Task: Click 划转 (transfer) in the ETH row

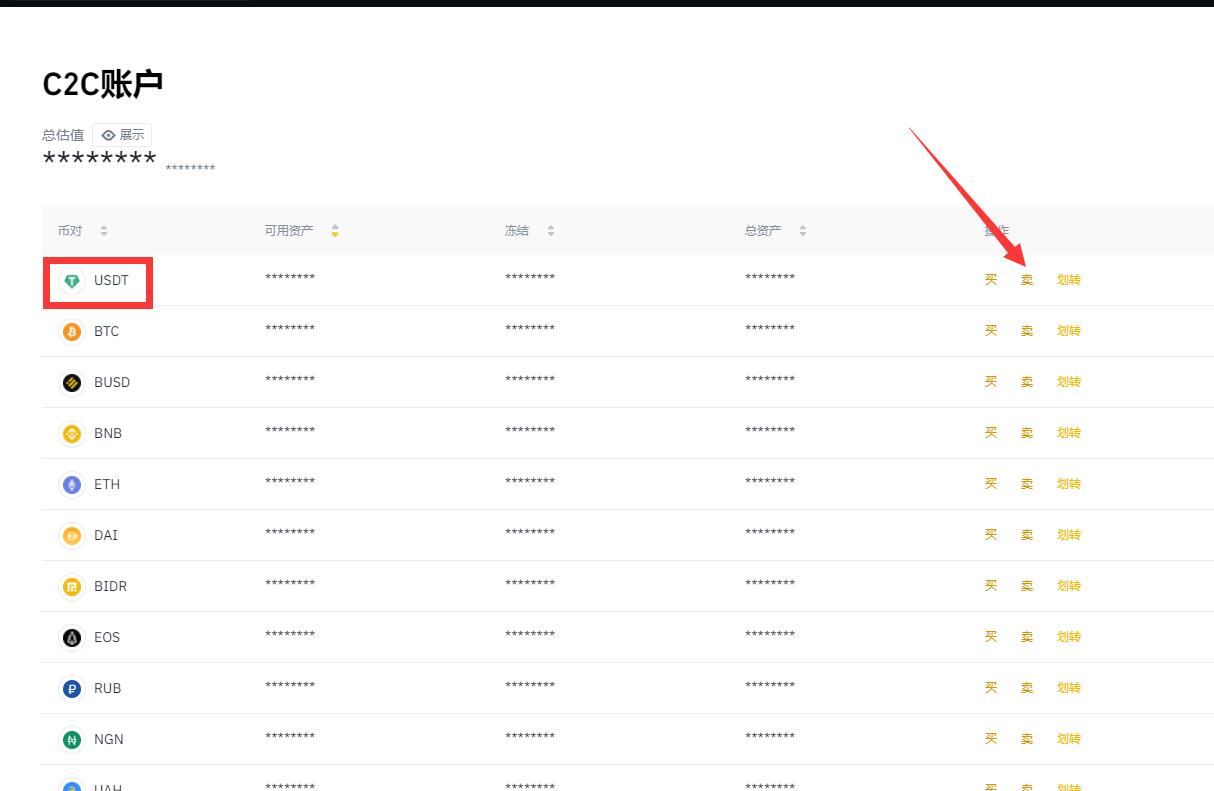Action: pyautogui.click(x=1069, y=484)
